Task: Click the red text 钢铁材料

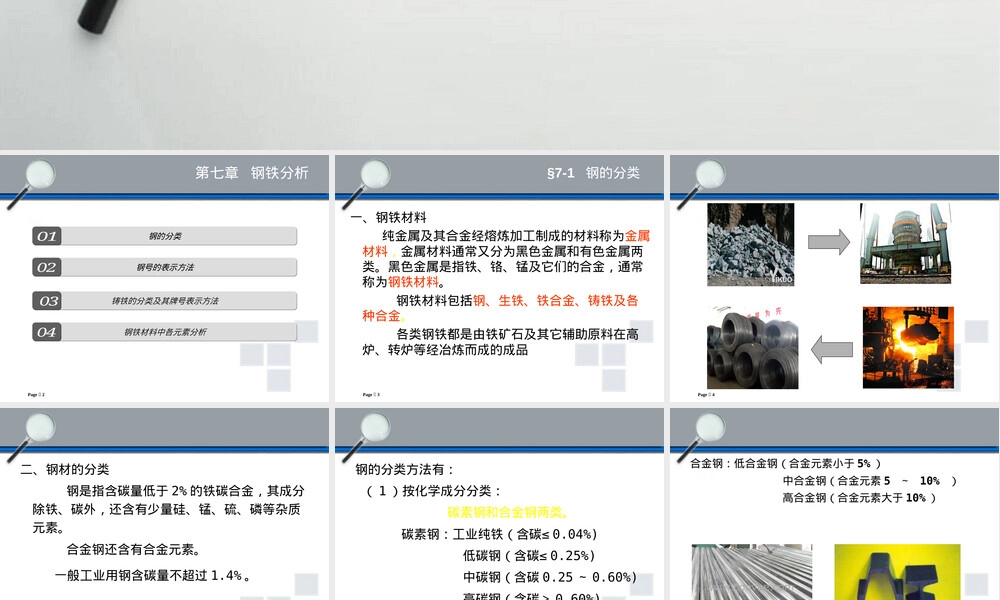Action: (413, 282)
